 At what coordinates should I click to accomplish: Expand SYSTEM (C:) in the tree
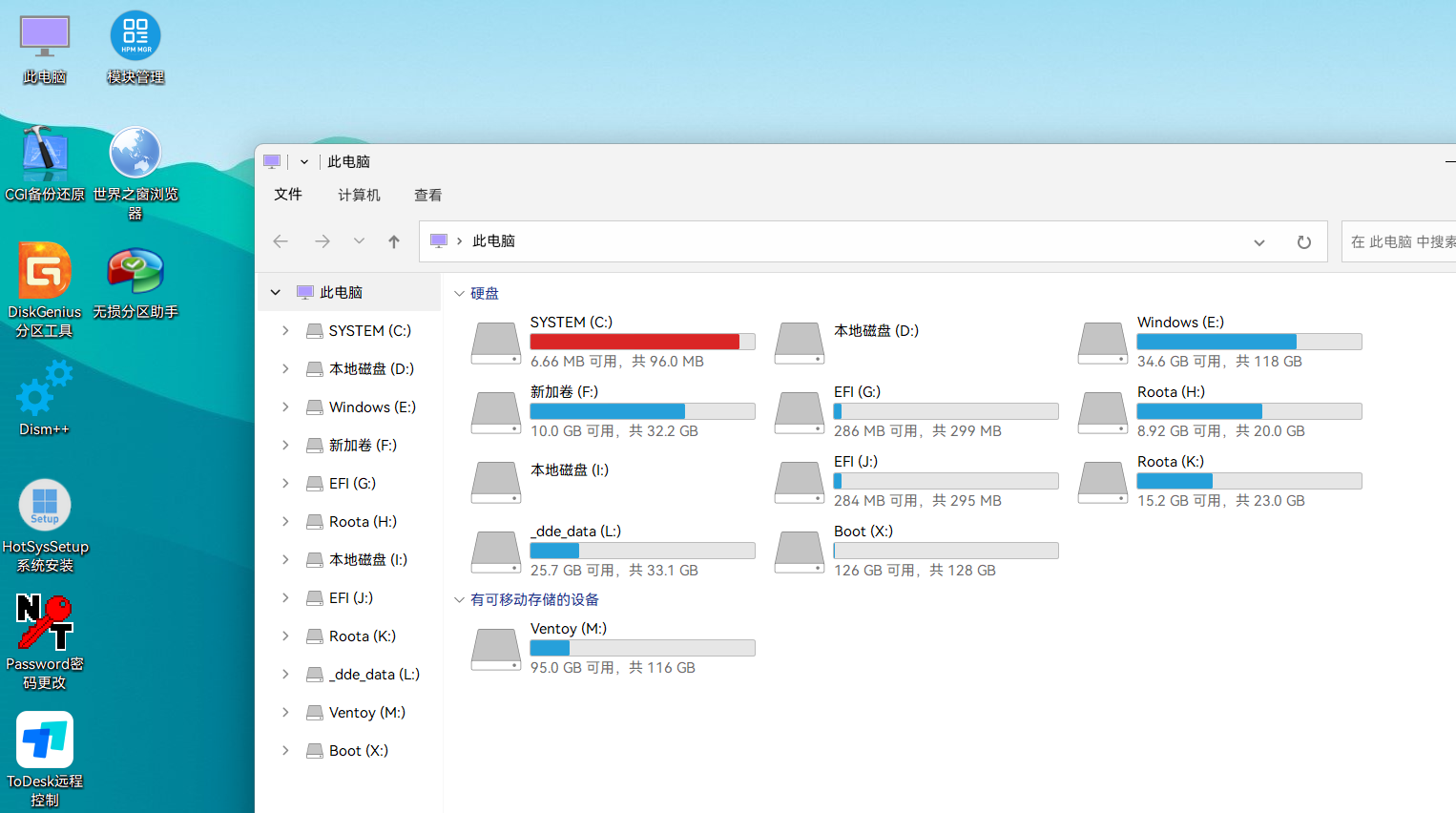[285, 330]
